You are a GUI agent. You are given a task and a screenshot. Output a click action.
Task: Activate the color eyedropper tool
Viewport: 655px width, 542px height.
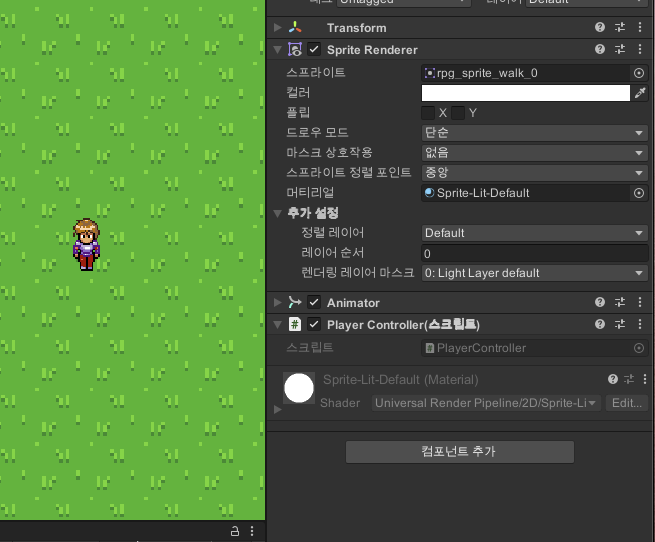click(x=640, y=93)
